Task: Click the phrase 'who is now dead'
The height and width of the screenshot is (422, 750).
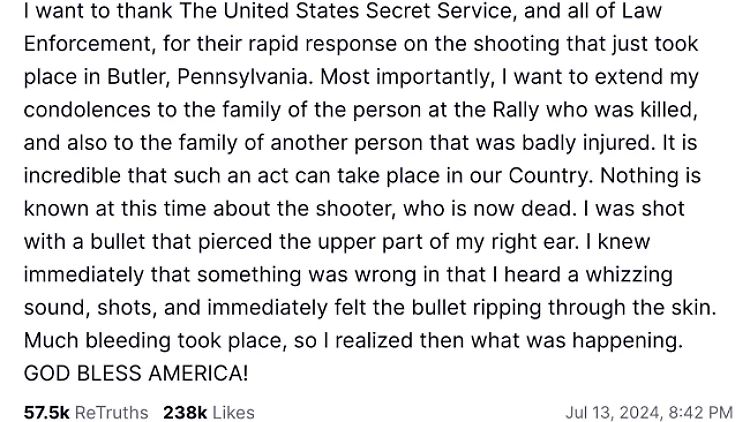Action: click(x=487, y=209)
